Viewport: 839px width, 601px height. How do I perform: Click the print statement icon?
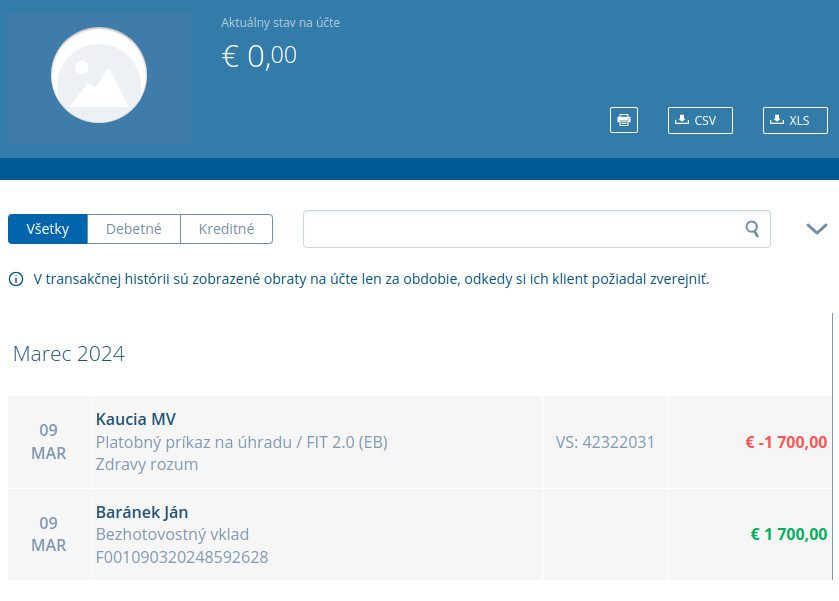(x=623, y=120)
